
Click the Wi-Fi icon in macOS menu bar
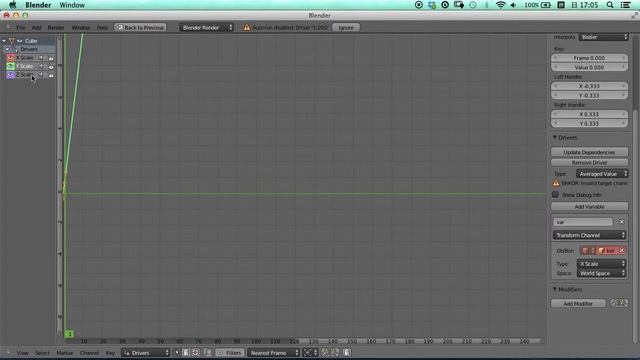tap(500, 5)
